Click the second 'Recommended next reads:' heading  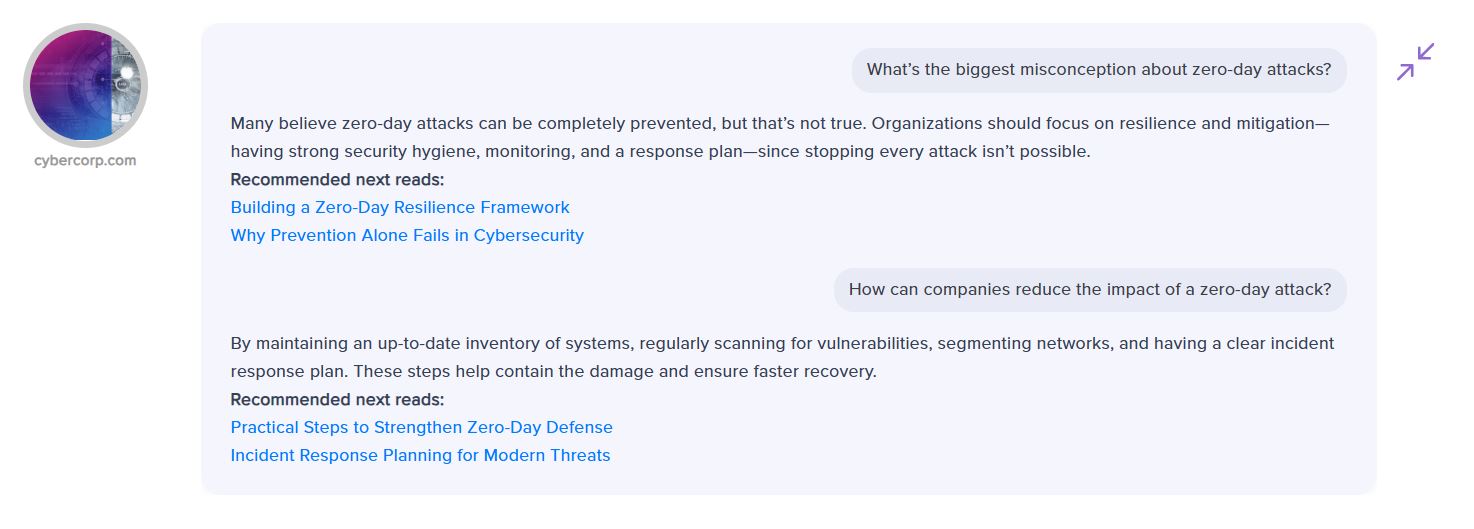[x=337, y=399]
